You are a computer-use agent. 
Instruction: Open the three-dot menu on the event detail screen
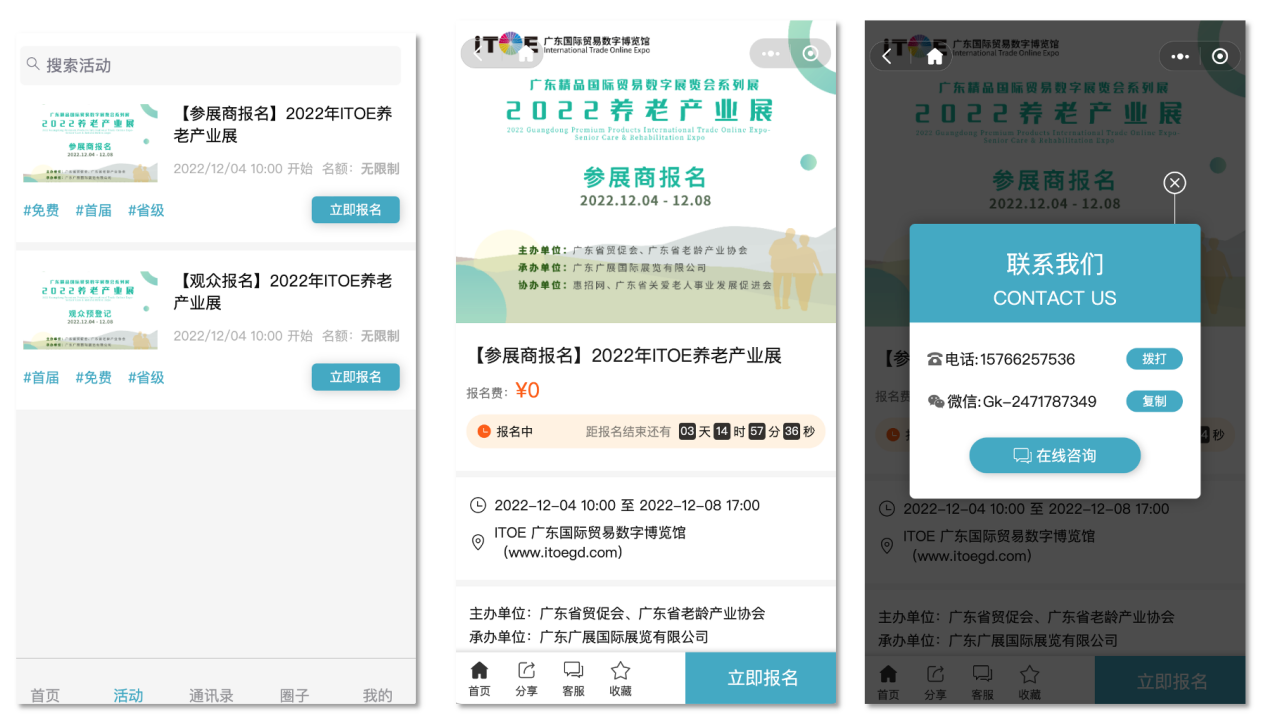point(770,54)
